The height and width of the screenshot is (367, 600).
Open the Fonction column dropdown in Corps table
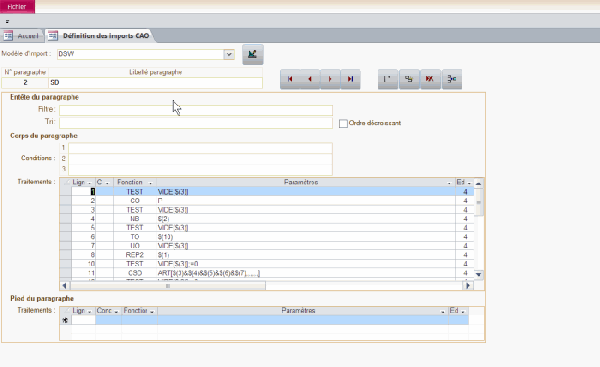click(150, 183)
